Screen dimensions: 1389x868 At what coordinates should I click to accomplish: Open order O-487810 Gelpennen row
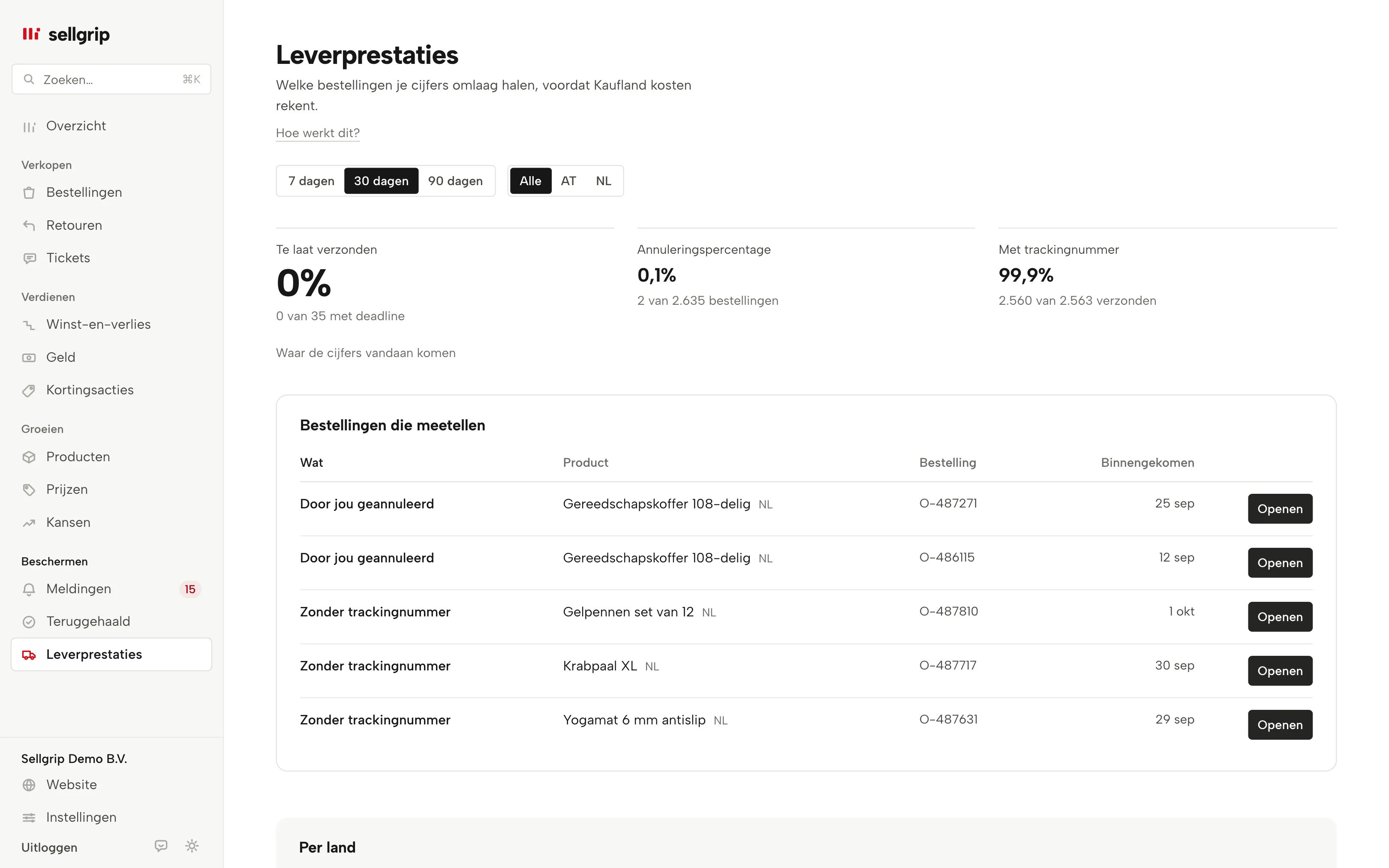(x=1279, y=616)
